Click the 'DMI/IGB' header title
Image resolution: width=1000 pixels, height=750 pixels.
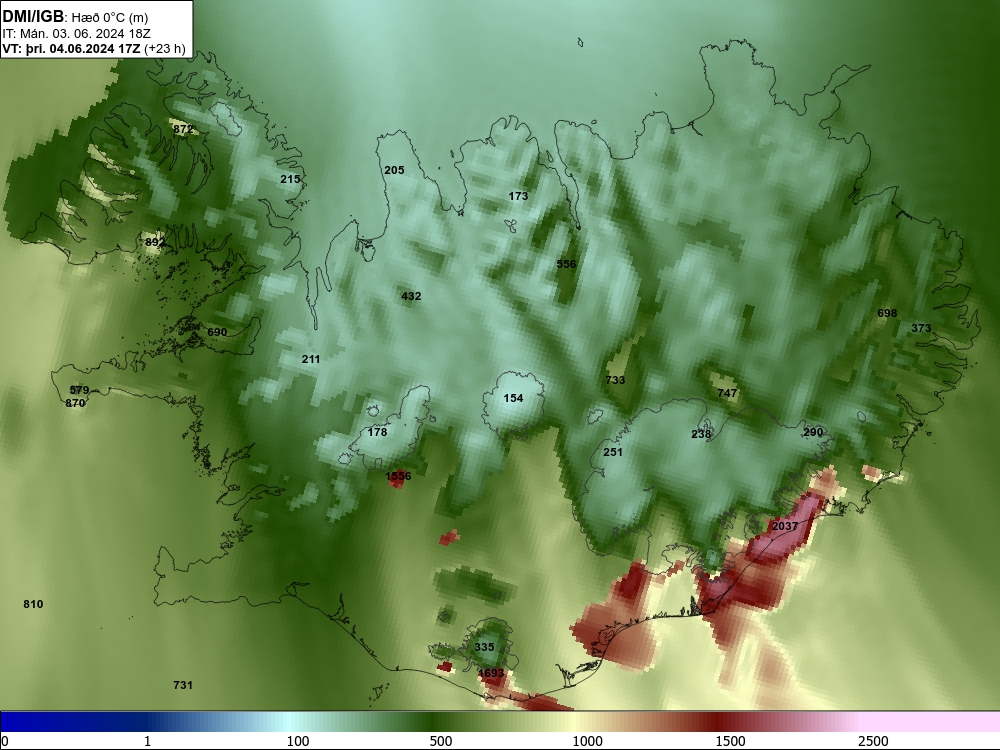pyautogui.click(x=33, y=16)
